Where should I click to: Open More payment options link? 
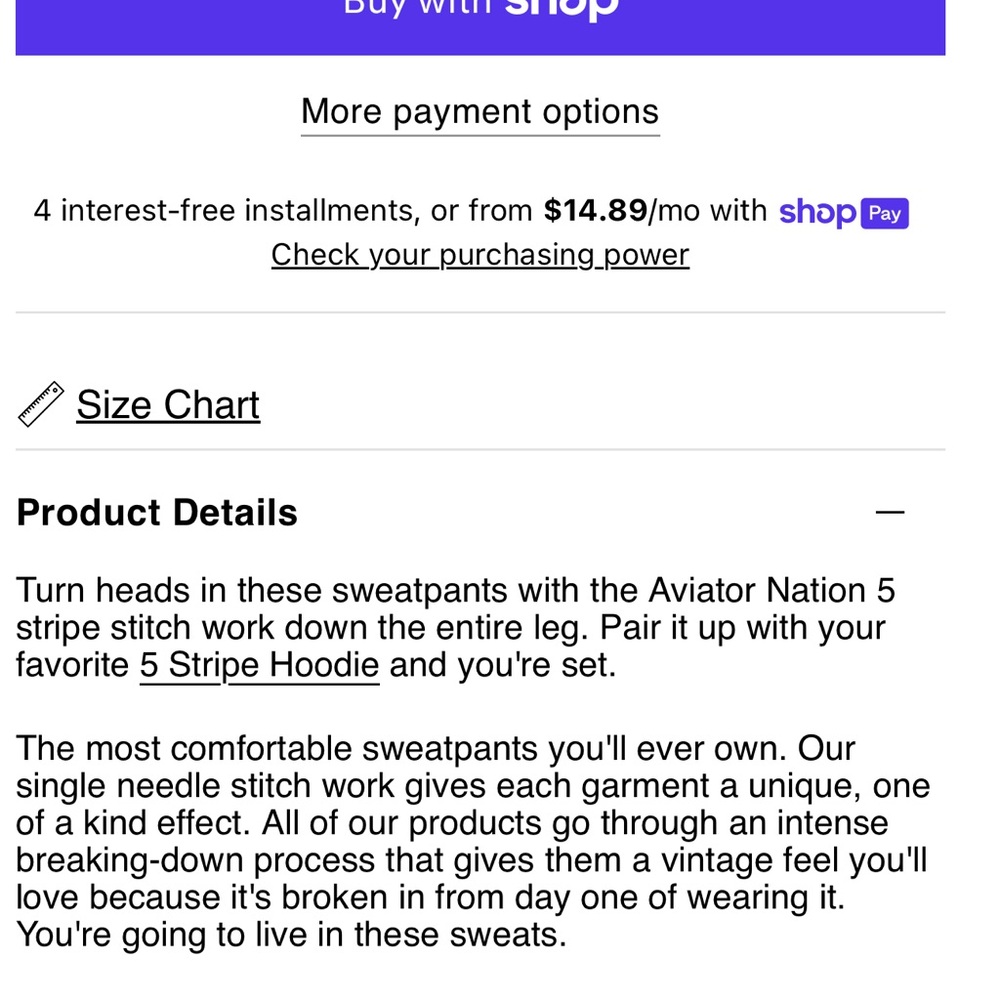(480, 114)
